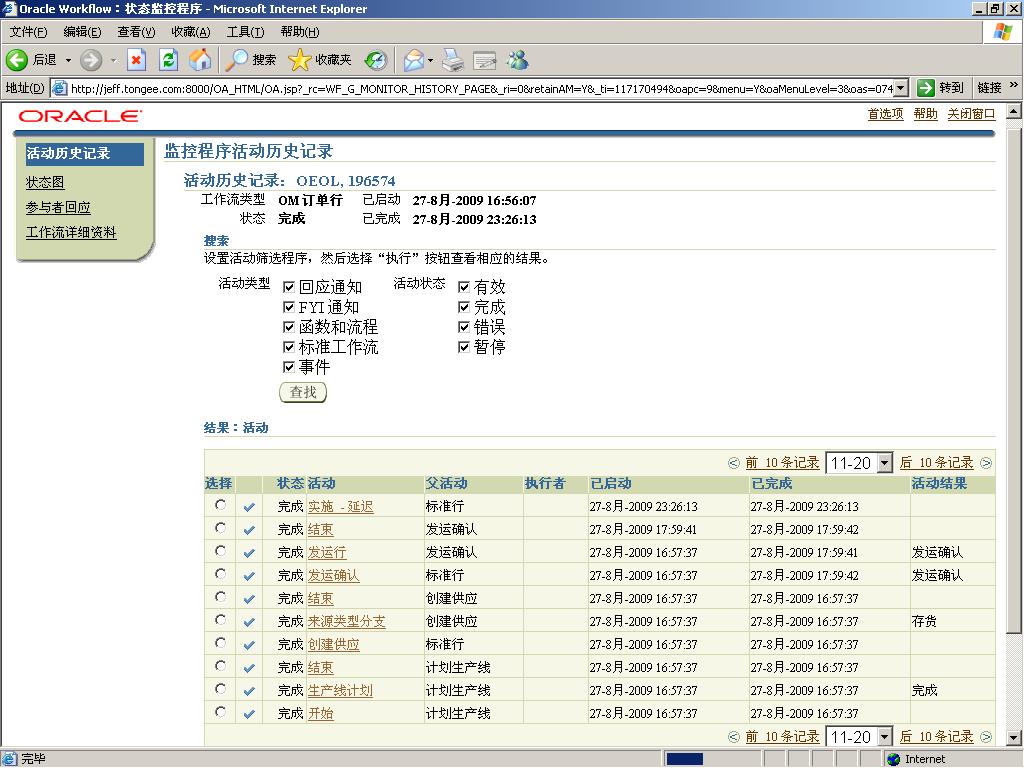1024x768 pixels.
Task: Toggle the FYI 通知 checkbox
Action: (x=289, y=307)
